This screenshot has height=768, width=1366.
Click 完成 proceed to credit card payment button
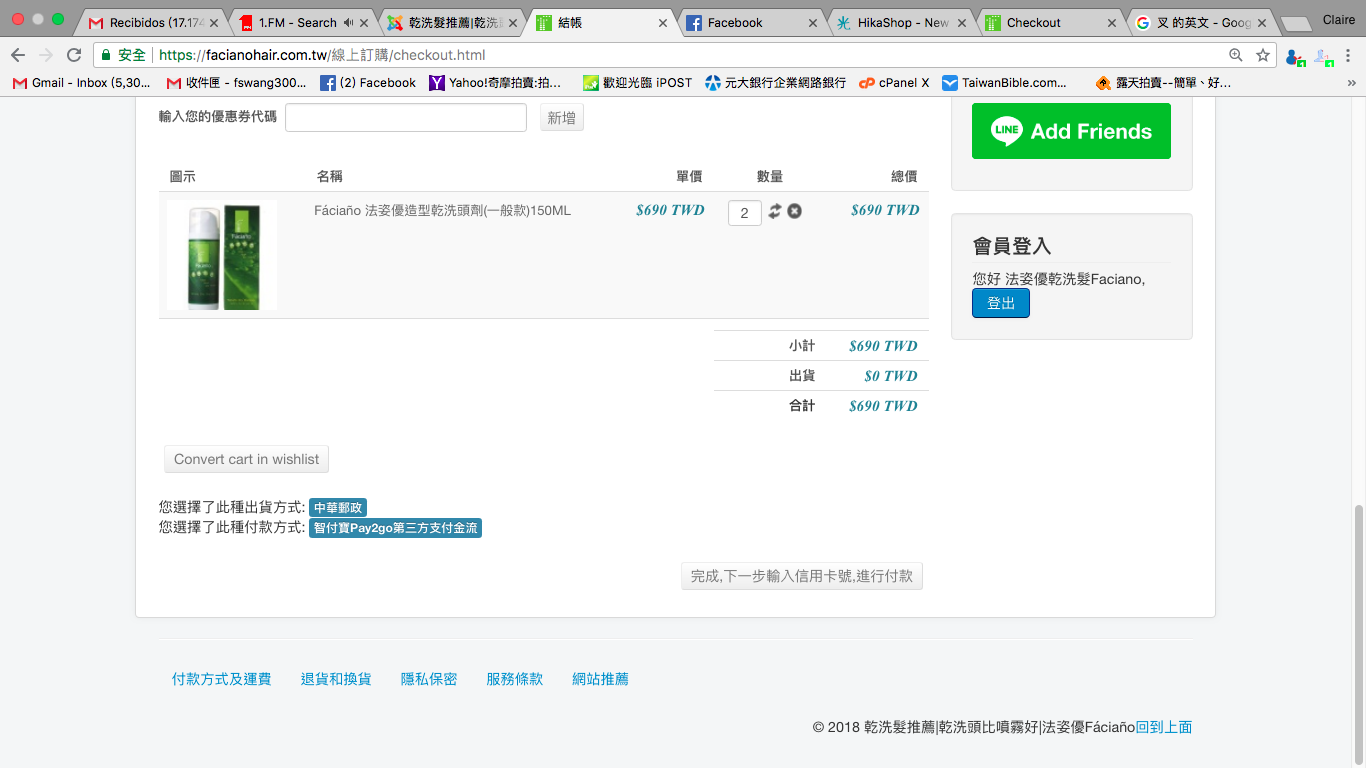click(x=801, y=576)
